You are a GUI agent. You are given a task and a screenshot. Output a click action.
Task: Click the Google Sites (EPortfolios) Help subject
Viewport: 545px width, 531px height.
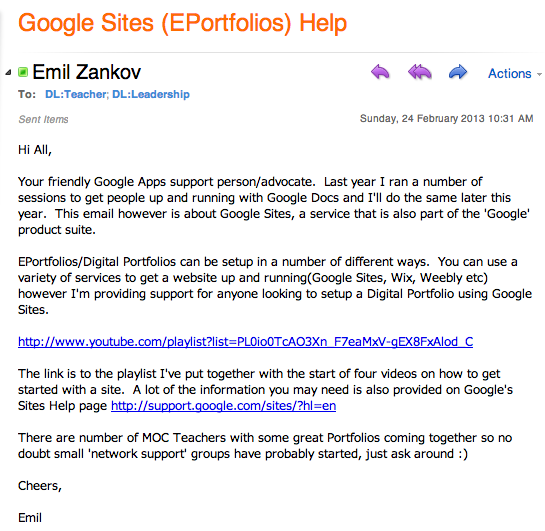[182, 23]
